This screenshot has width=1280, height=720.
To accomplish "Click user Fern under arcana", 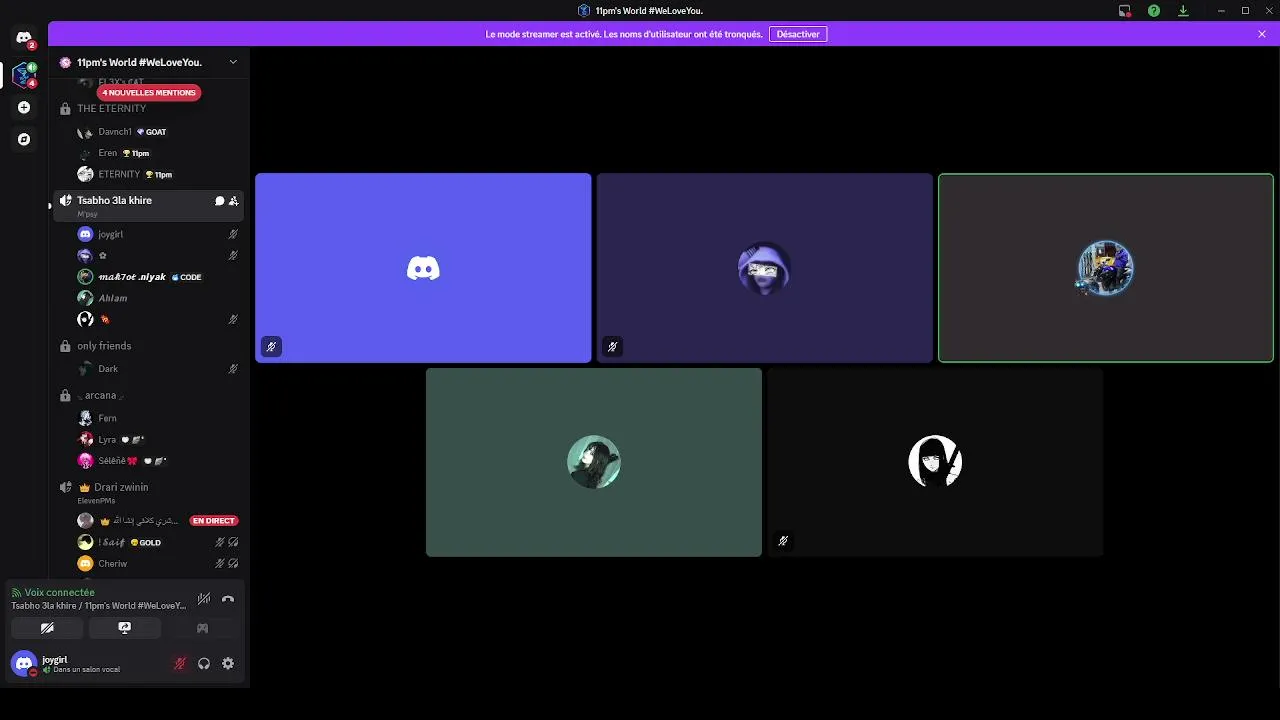I will click(158, 418).
